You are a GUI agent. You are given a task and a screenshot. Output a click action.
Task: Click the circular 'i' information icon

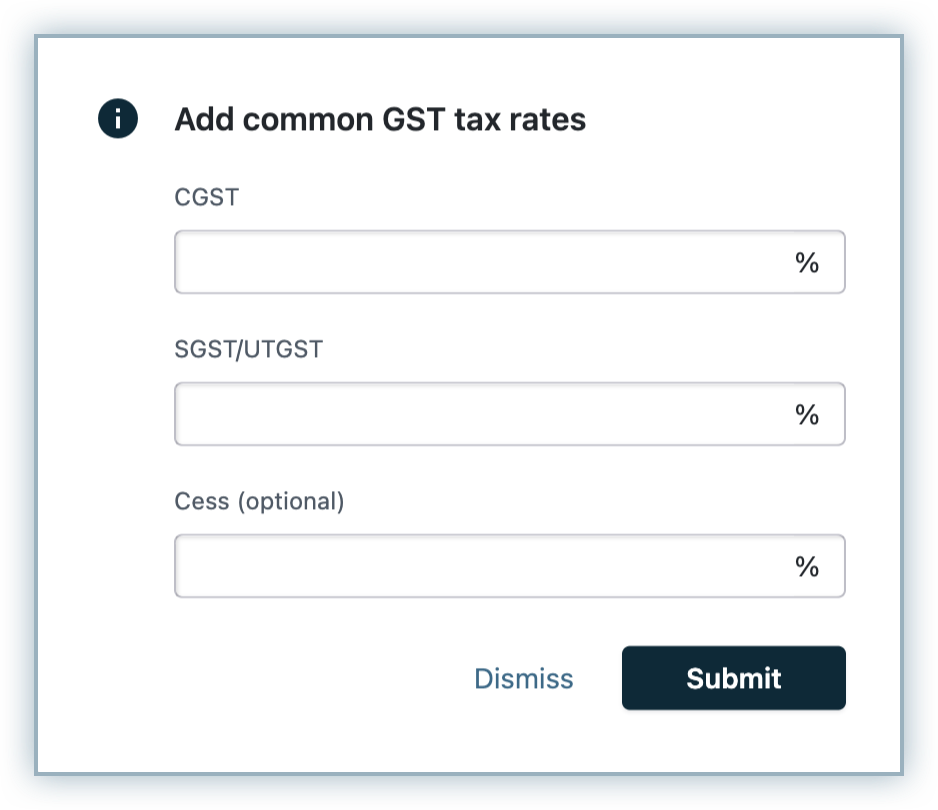pyautogui.click(x=117, y=119)
